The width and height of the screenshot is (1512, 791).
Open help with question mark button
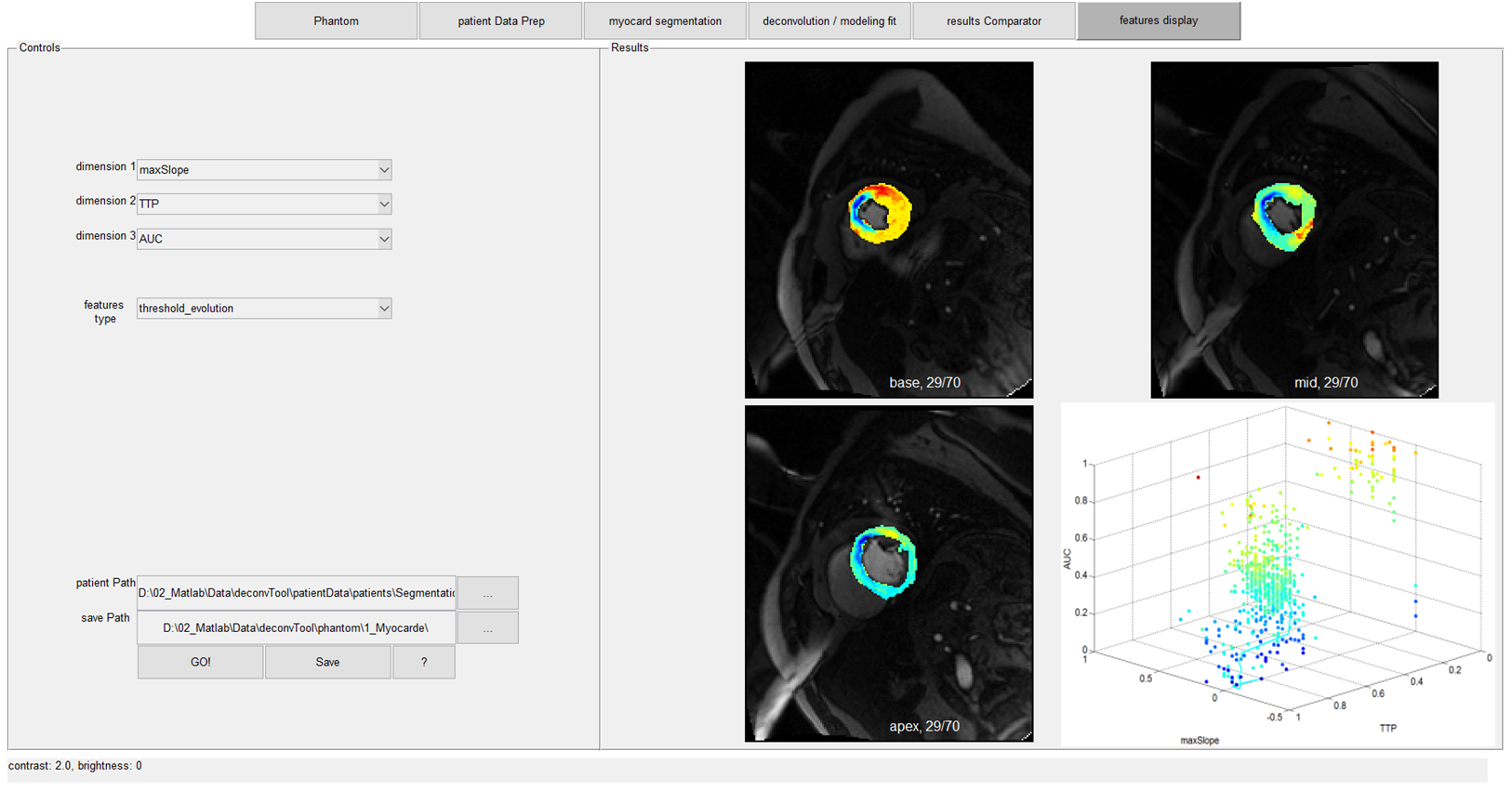tap(424, 663)
